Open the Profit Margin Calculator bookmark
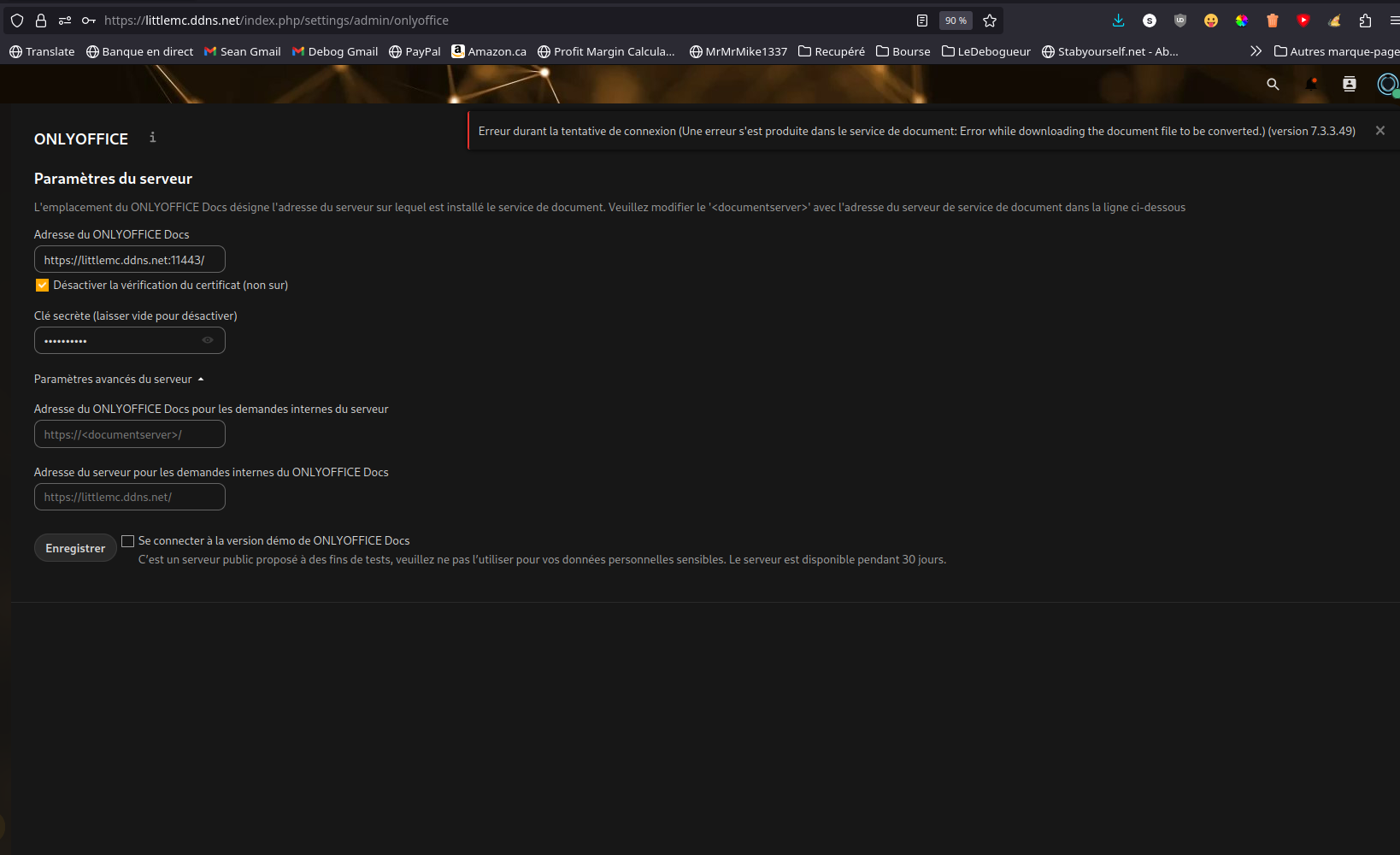The image size is (1400, 855). (x=606, y=51)
